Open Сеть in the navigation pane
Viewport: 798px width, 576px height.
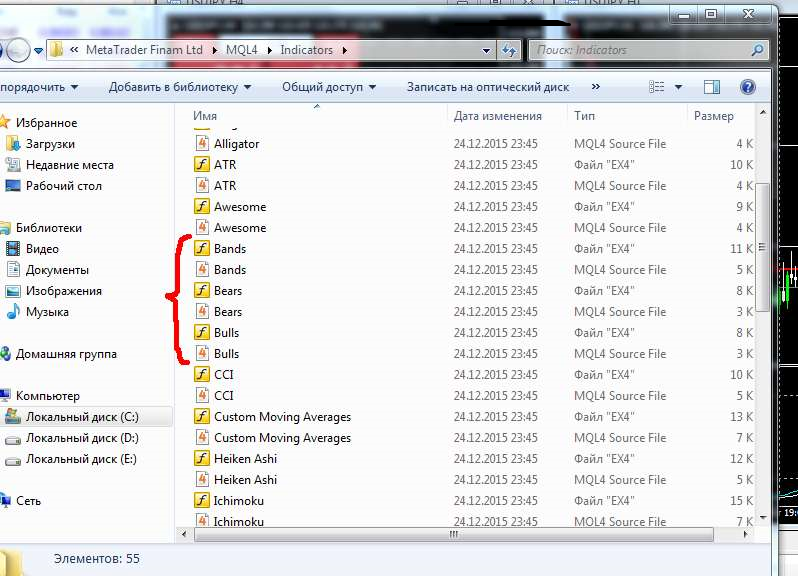[21, 501]
